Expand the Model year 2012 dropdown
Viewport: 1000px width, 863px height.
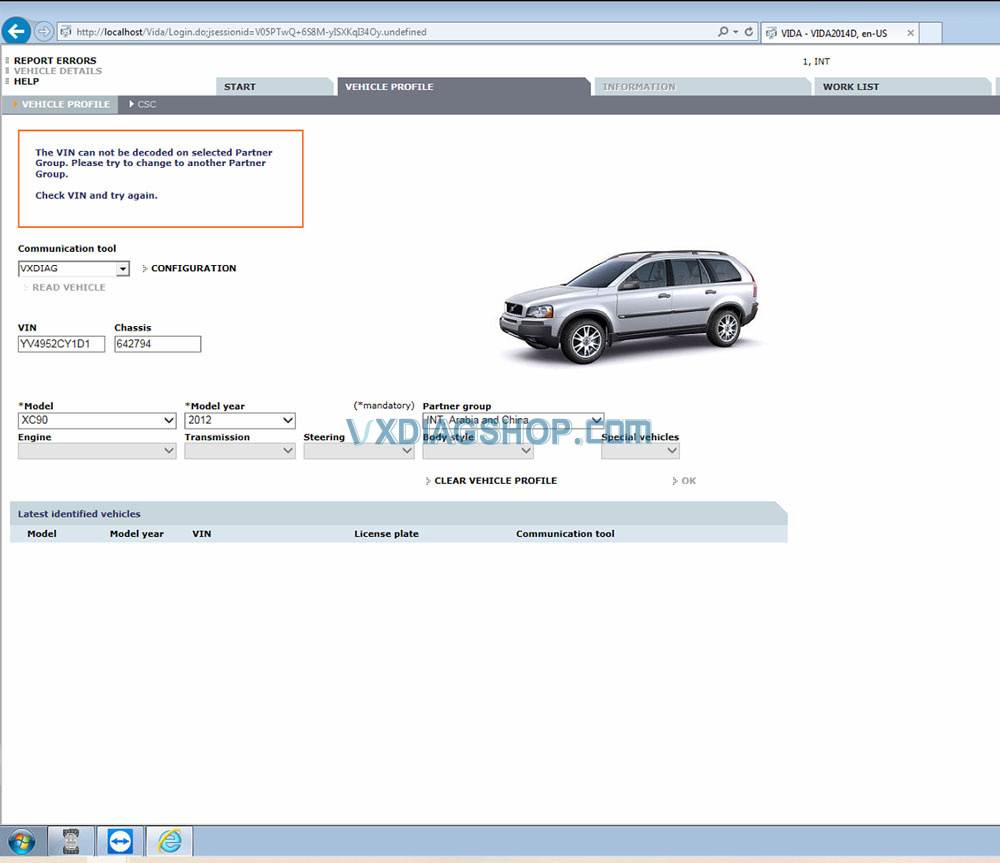287,421
